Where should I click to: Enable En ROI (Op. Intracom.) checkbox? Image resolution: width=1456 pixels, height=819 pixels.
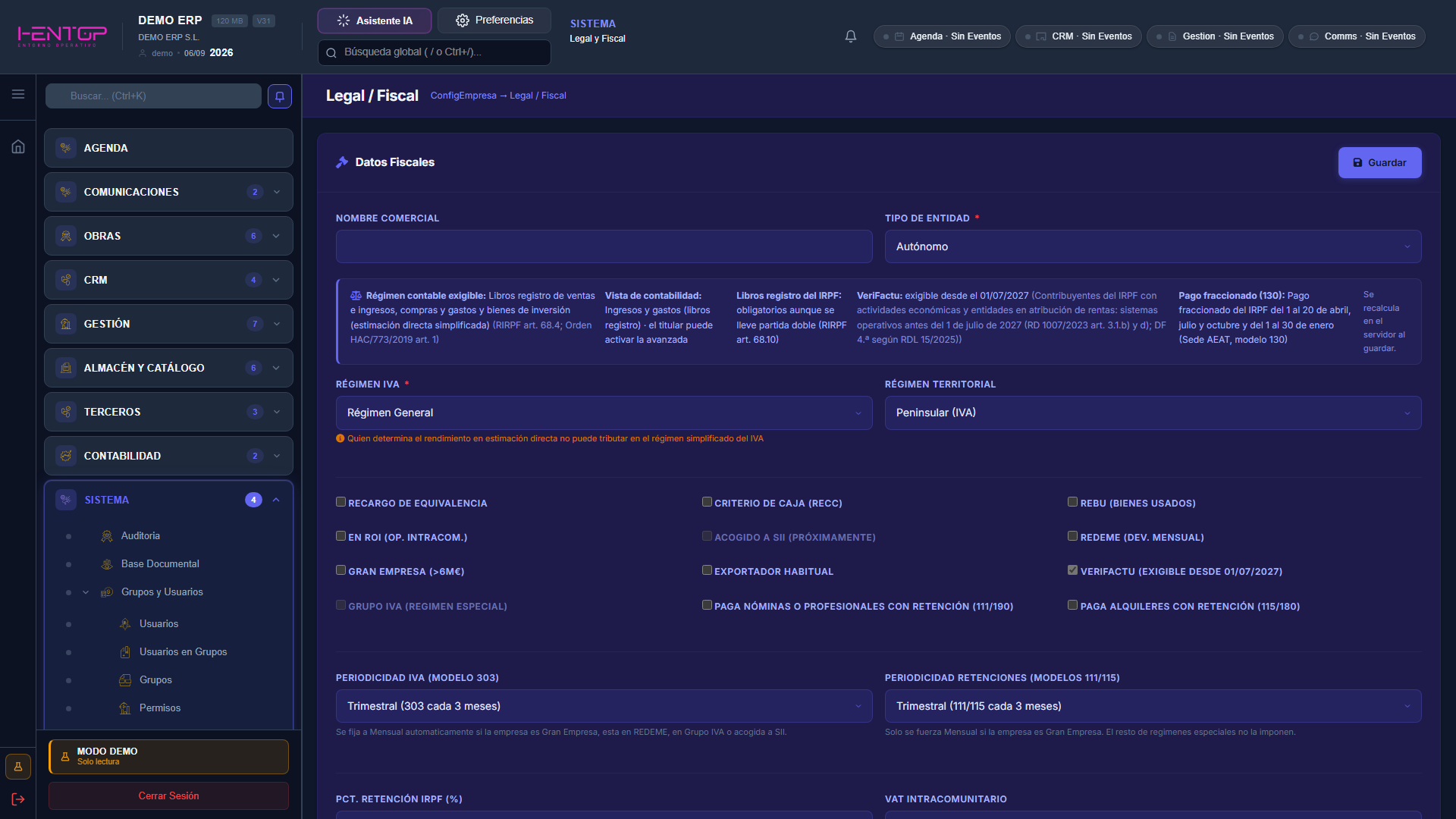(x=341, y=536)
